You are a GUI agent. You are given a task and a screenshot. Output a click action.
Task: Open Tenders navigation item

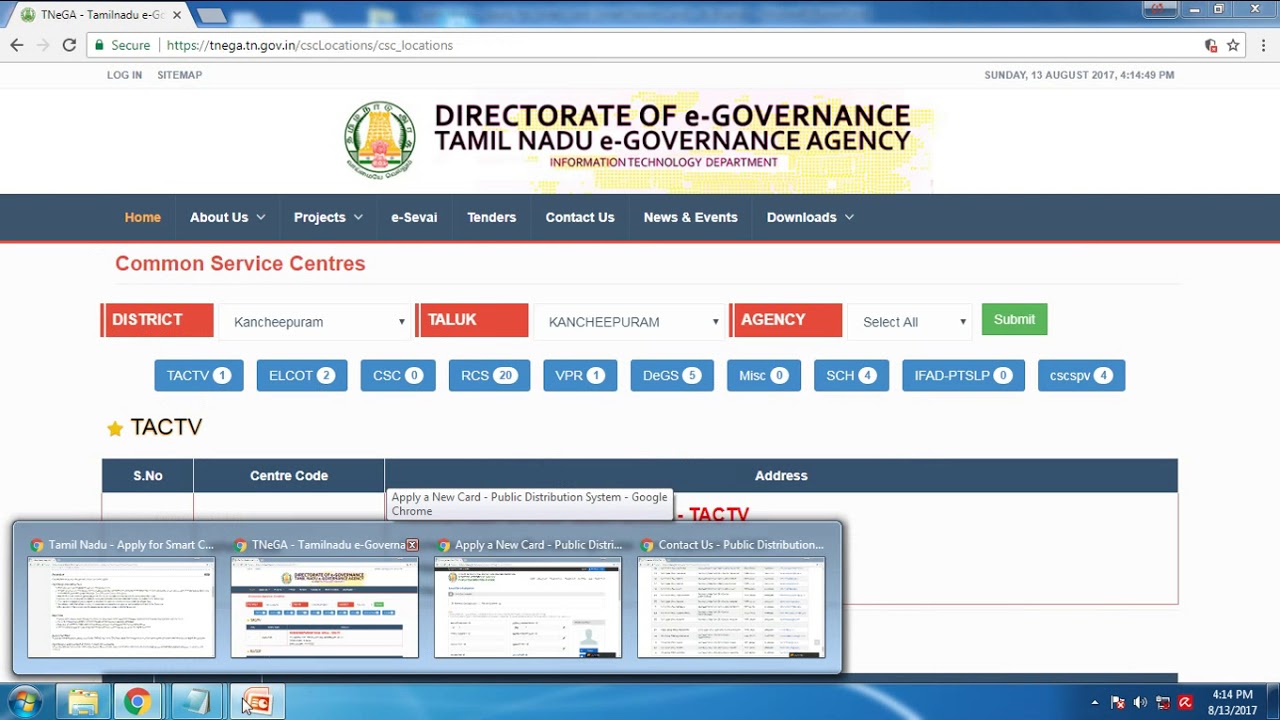coord(491,217)
